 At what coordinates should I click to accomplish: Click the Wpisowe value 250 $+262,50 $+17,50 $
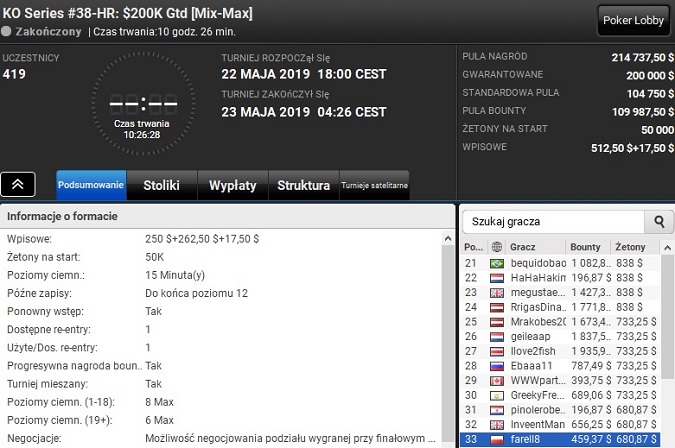pos(202,239)
